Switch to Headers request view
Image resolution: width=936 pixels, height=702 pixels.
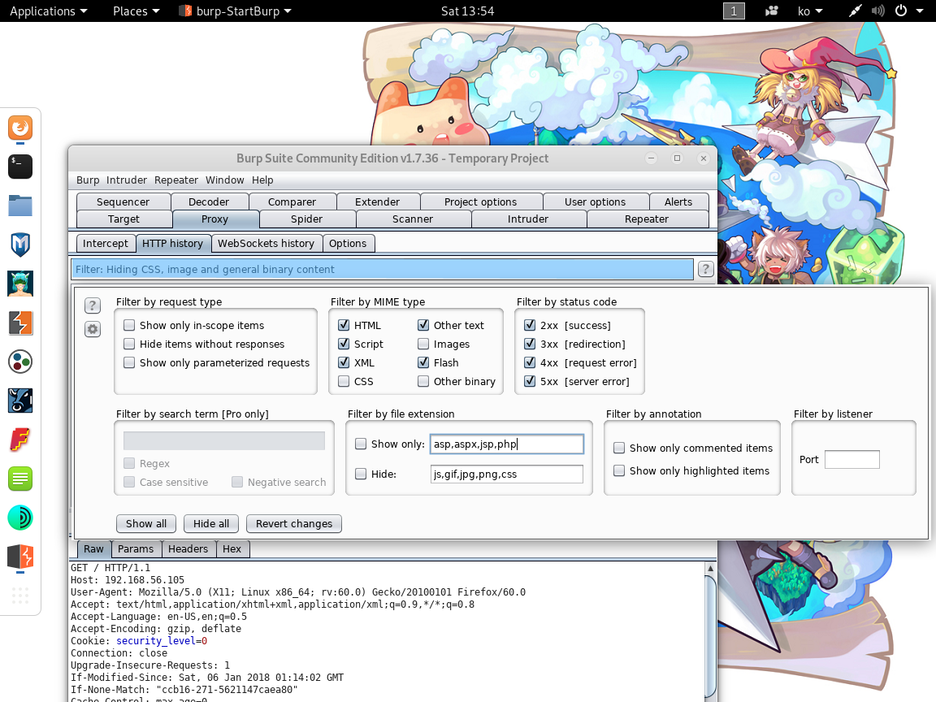(188, 549)
